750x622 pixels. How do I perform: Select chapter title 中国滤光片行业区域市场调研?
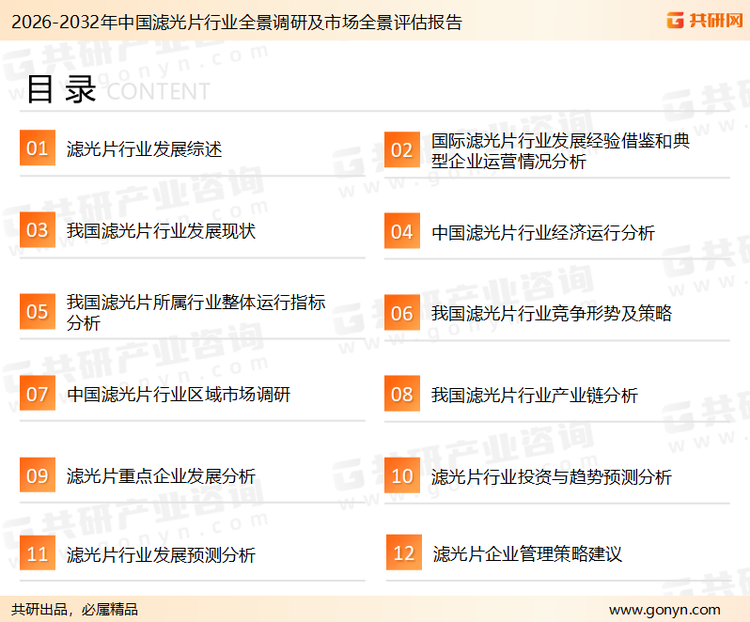point(178,394)
